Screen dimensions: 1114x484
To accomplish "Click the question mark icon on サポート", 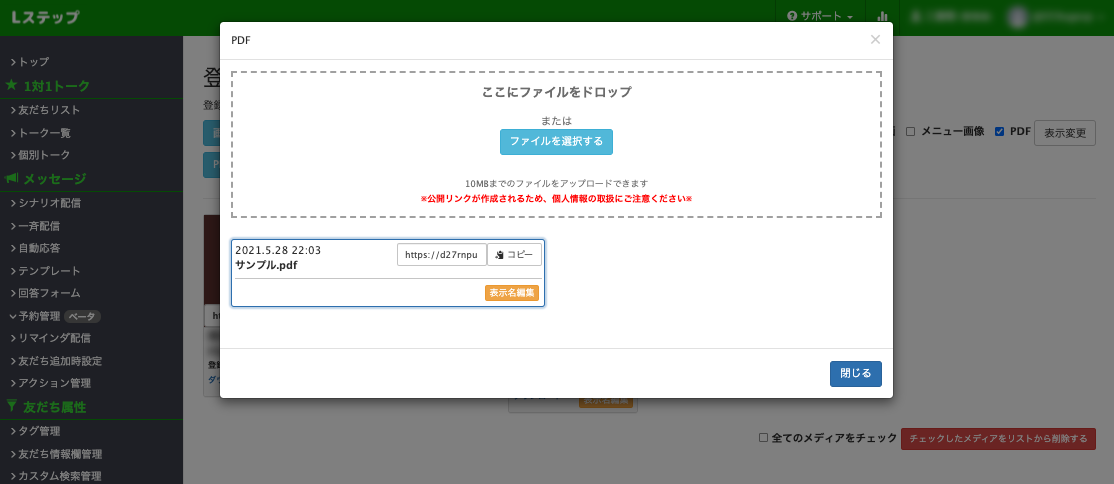I will click(x=792, y=16).
